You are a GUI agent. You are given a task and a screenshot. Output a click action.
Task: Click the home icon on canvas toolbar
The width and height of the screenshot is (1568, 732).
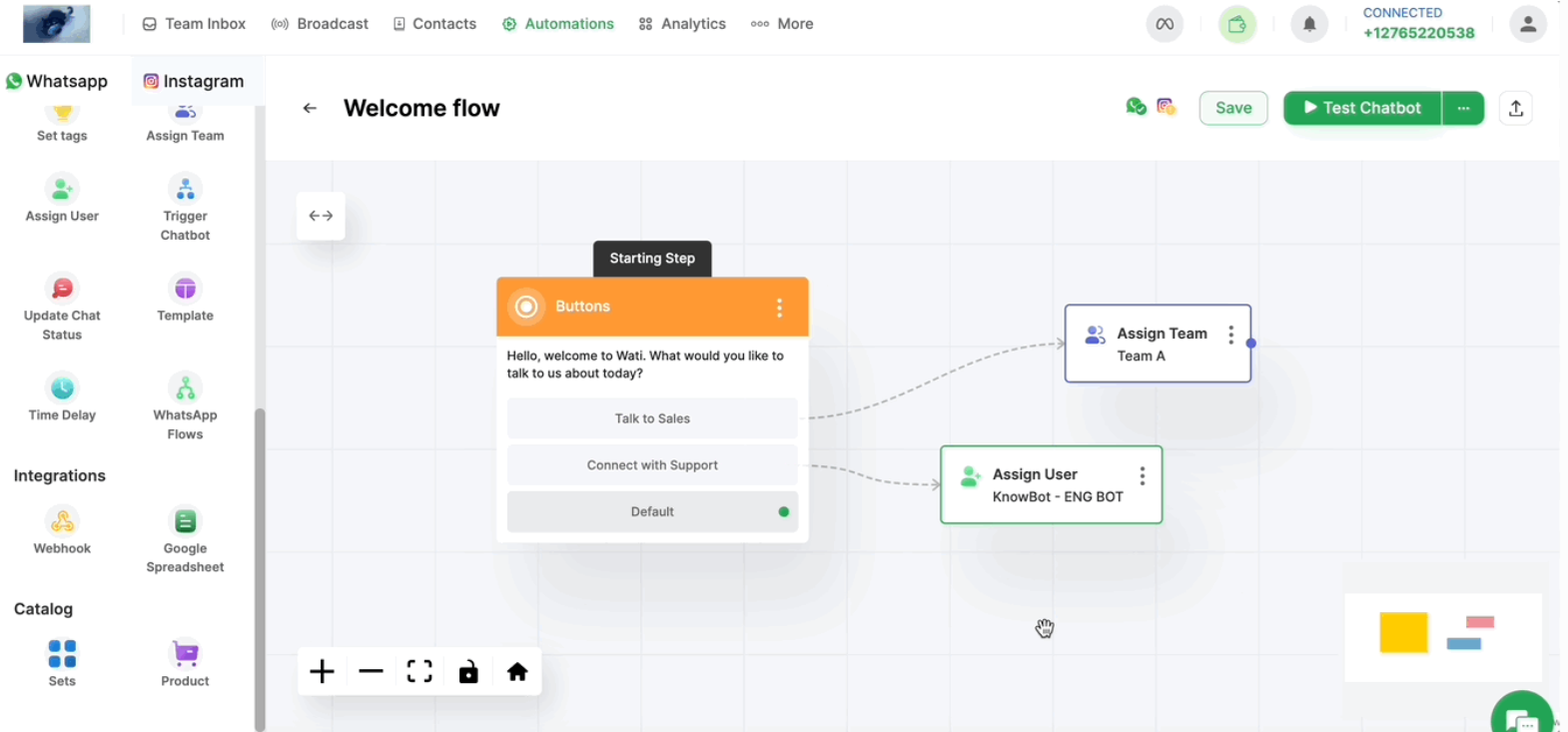[517, 672]
